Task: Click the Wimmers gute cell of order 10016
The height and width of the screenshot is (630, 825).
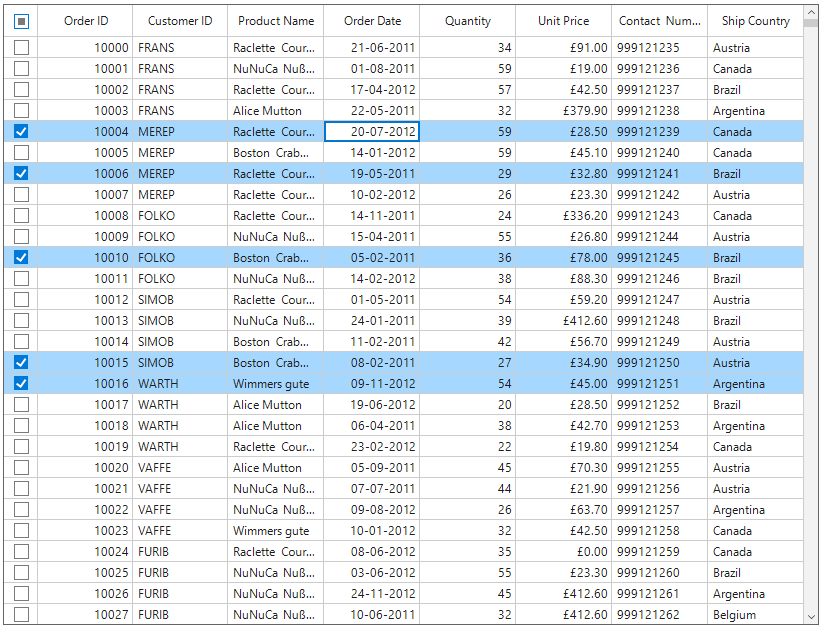Action: point(276,384)
